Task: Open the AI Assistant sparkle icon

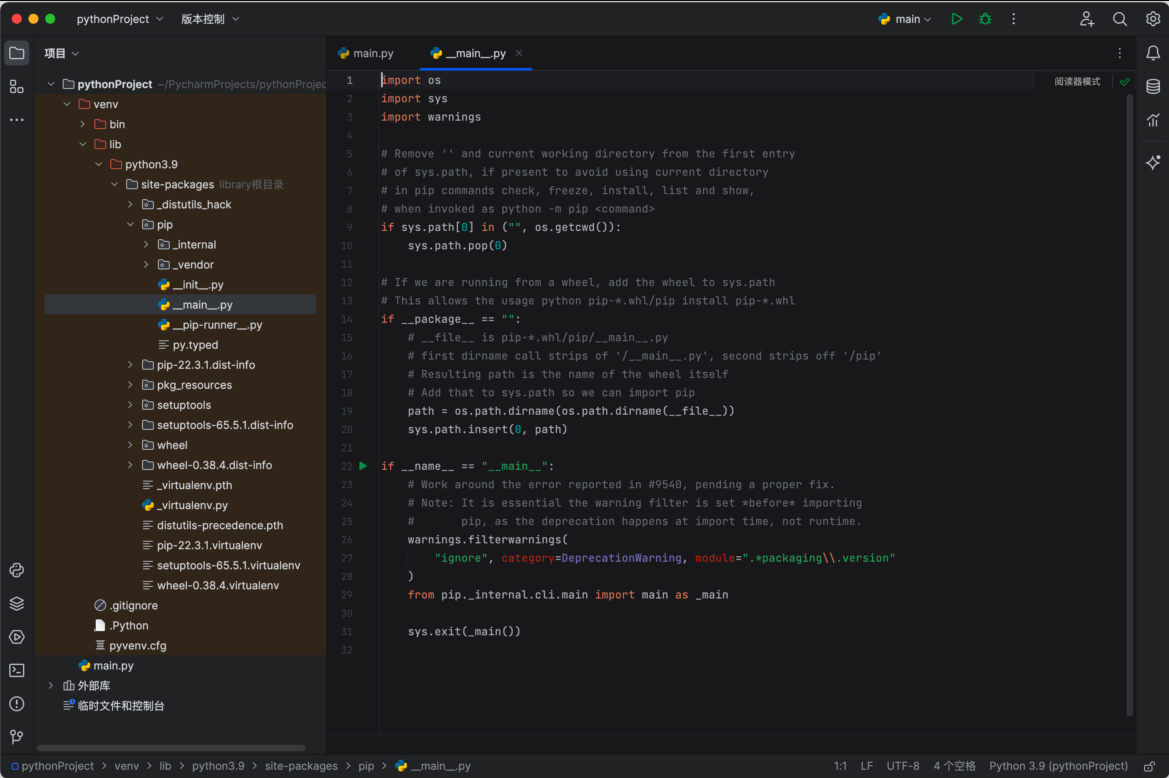Action: tap(1153, 162)
